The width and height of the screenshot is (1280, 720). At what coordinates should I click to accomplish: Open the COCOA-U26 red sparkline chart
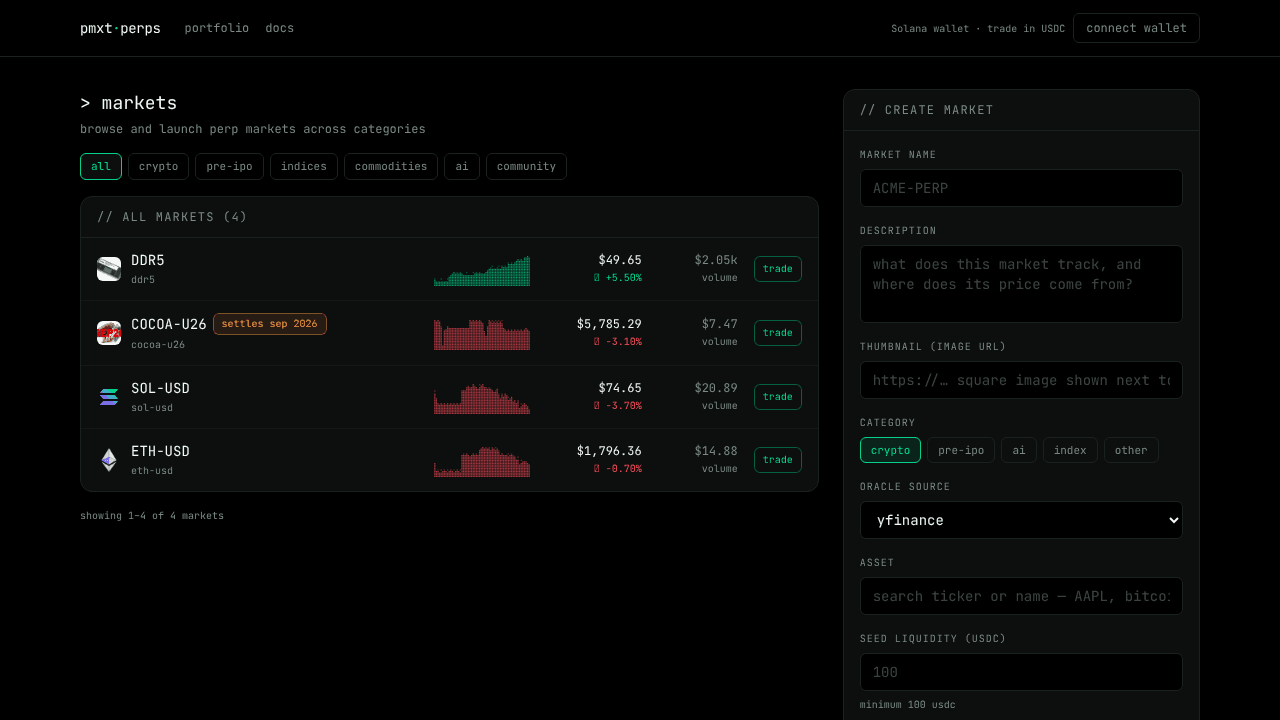click(x=482, y=334)
